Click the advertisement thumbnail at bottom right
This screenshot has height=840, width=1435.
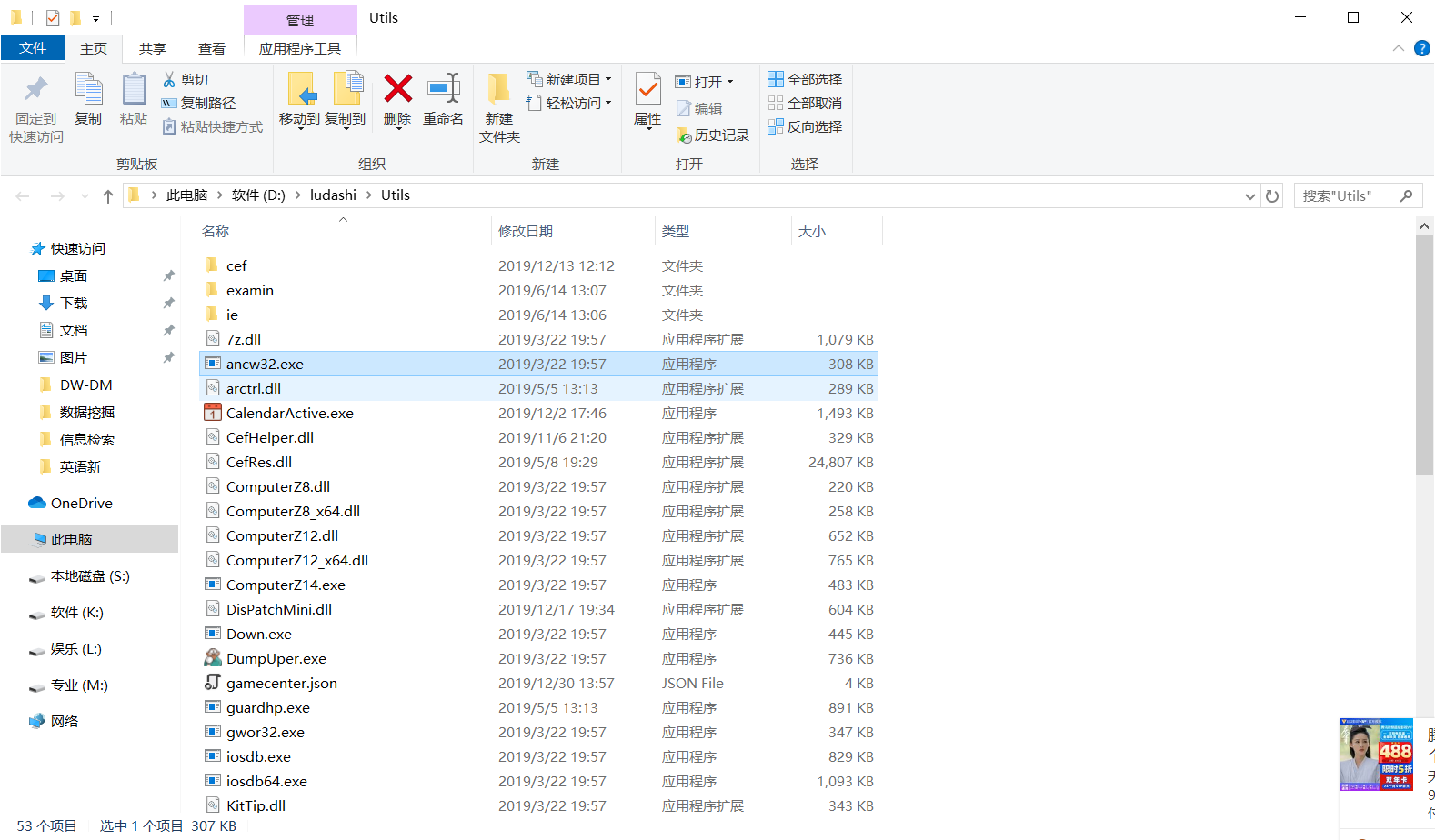[1376, 755]
